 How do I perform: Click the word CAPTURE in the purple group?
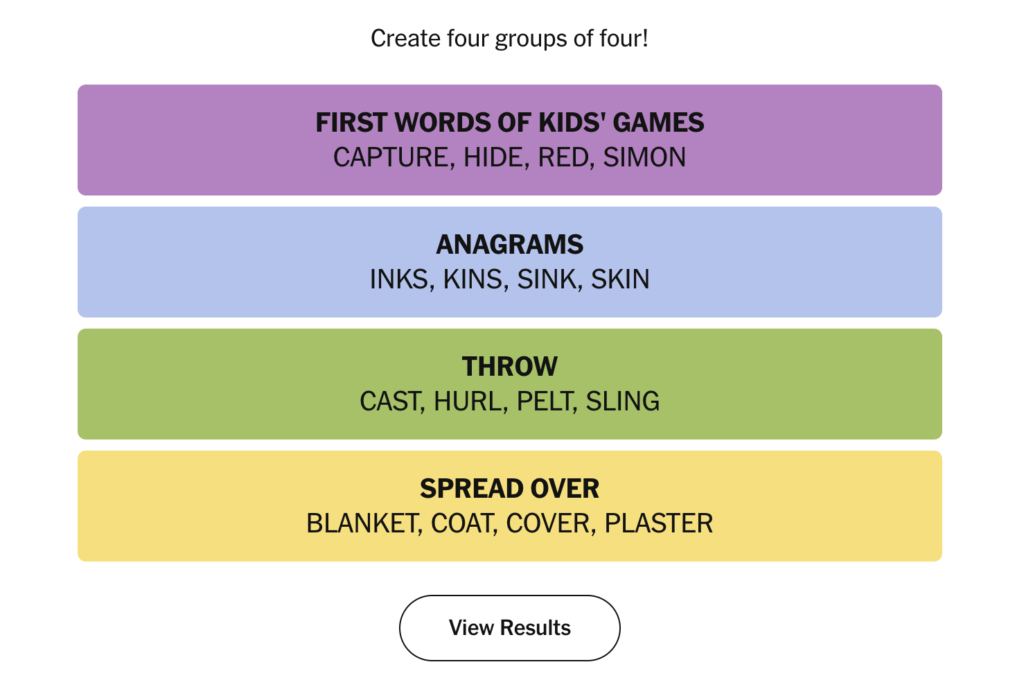(x=390, y=157)
